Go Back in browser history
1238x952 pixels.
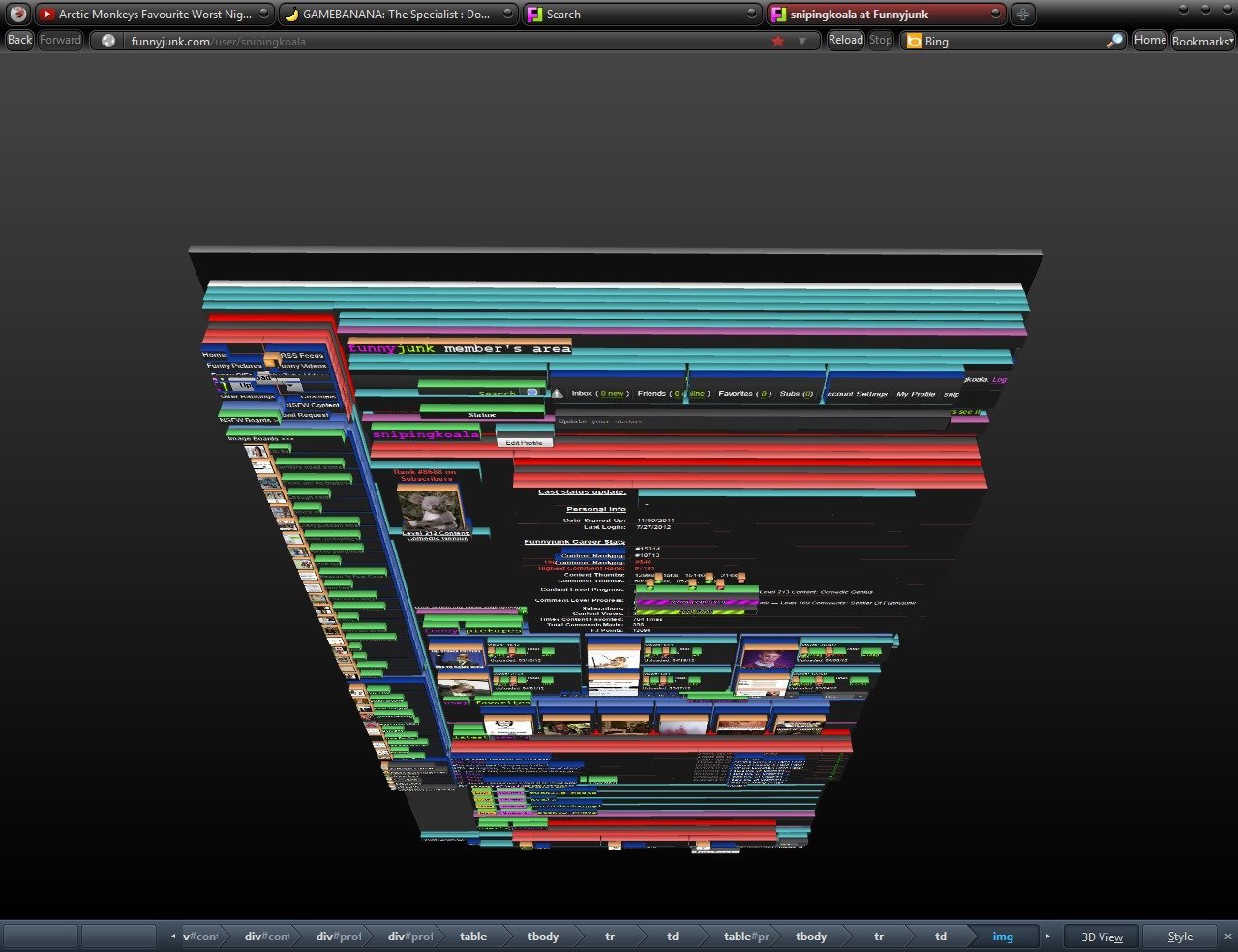tap(19, 40)
